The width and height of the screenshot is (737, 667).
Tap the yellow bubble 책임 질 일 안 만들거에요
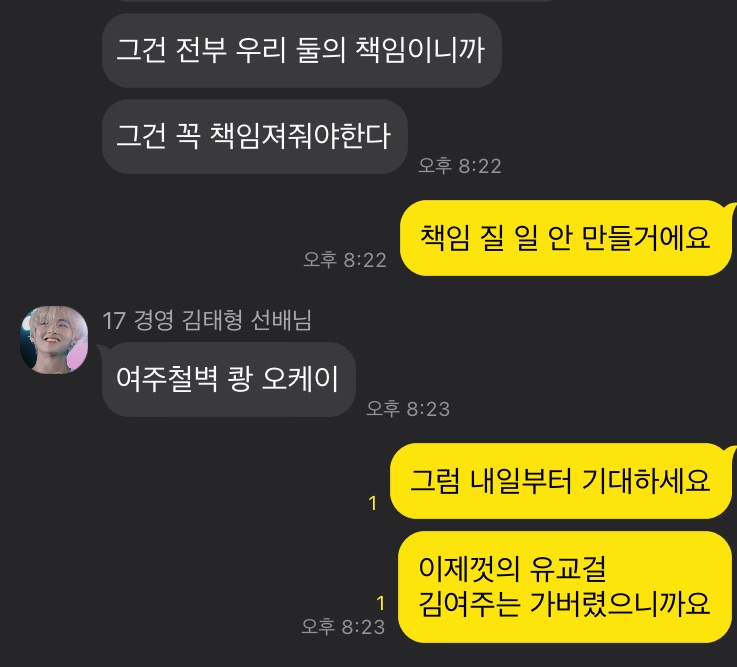pyautogui.click(x=565, y=238)
